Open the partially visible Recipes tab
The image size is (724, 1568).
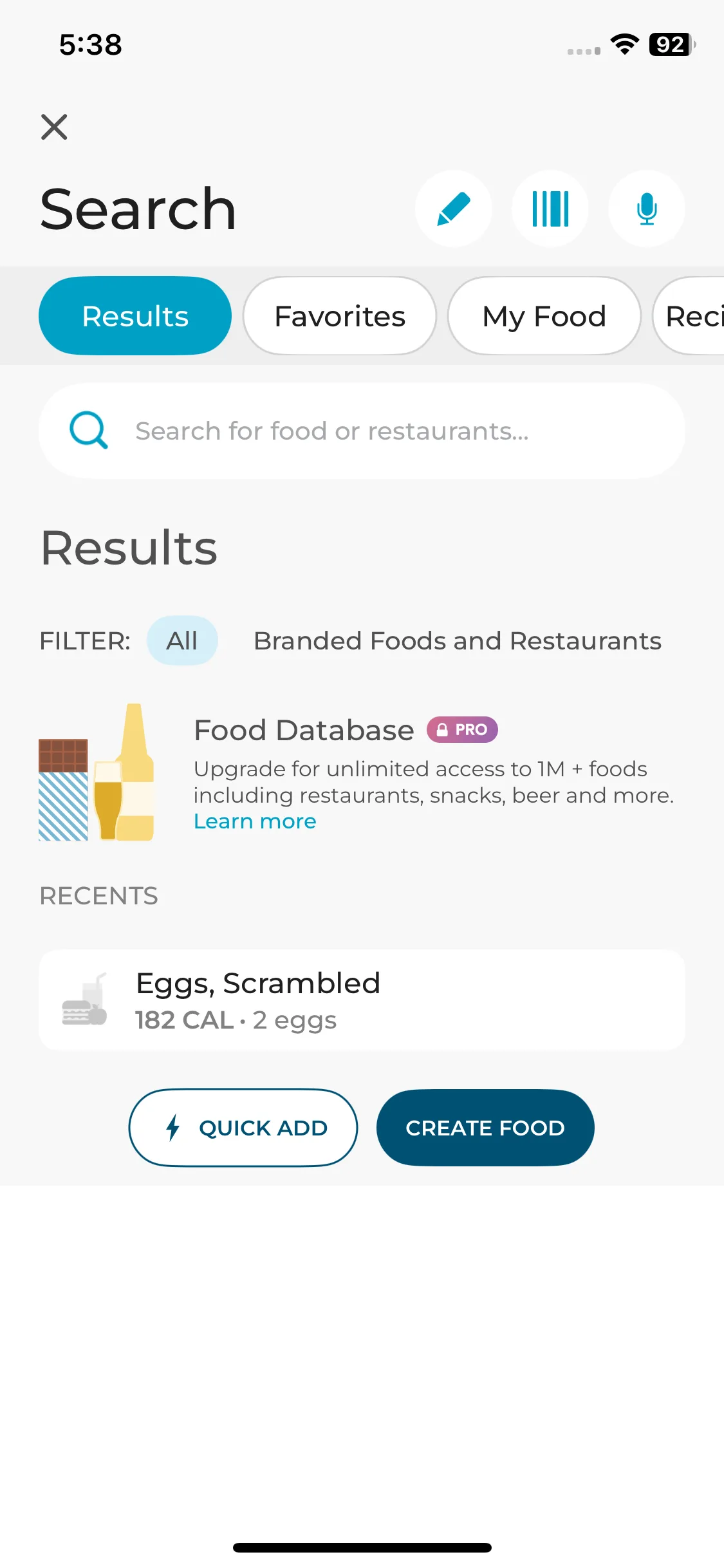(x=689, y=316)
